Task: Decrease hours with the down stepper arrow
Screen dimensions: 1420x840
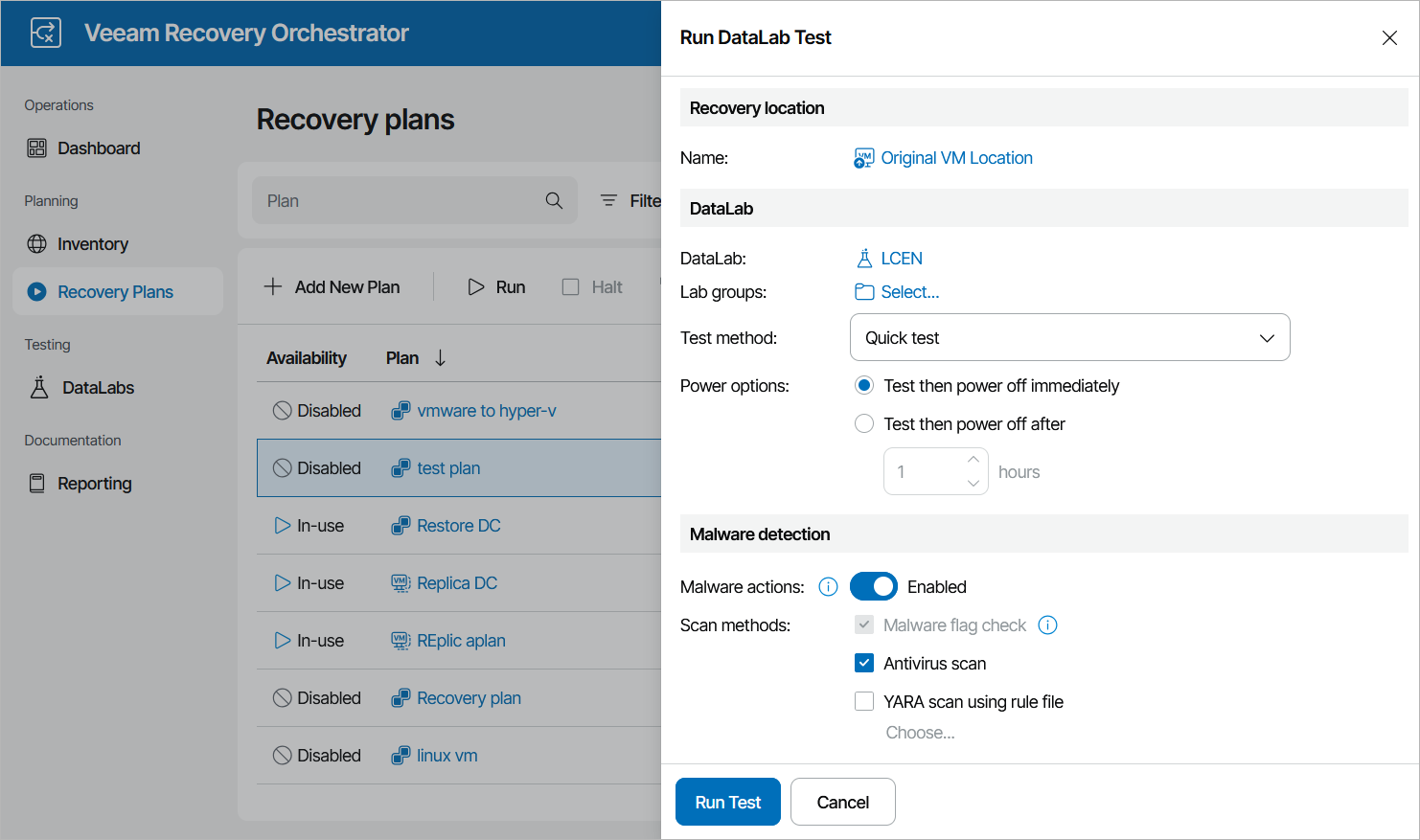Action: click(x=973, y=484)
